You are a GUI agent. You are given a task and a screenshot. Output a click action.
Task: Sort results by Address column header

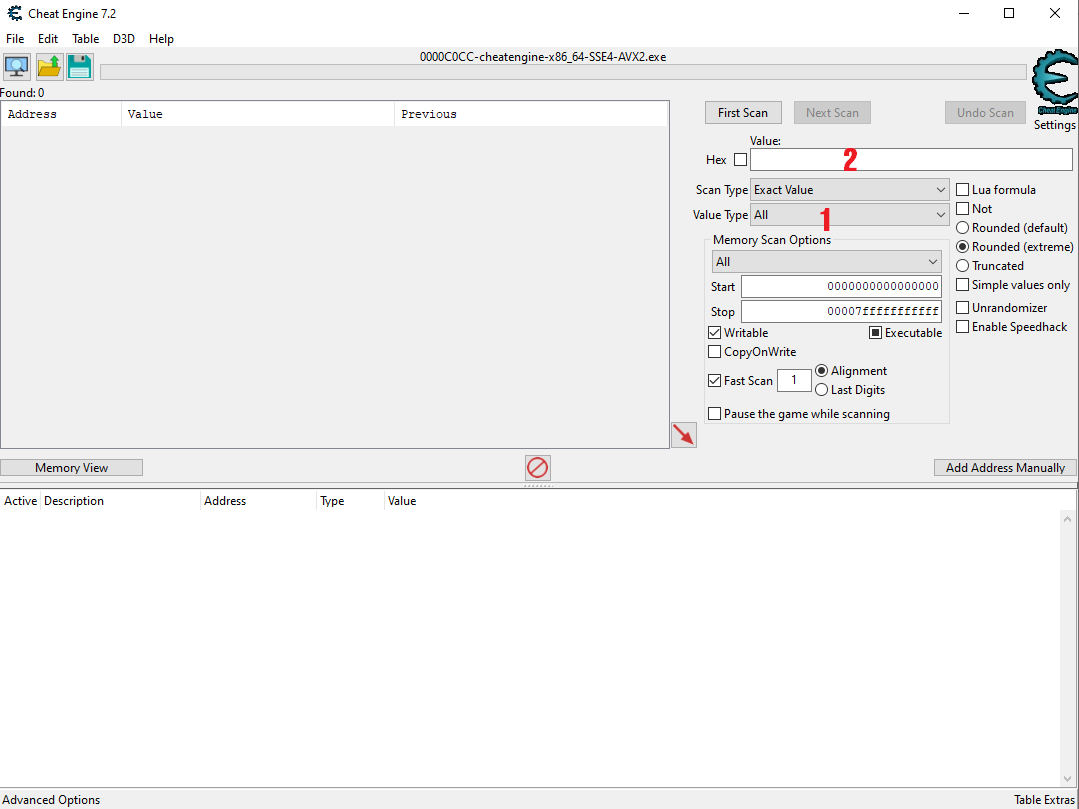(61, 114)
